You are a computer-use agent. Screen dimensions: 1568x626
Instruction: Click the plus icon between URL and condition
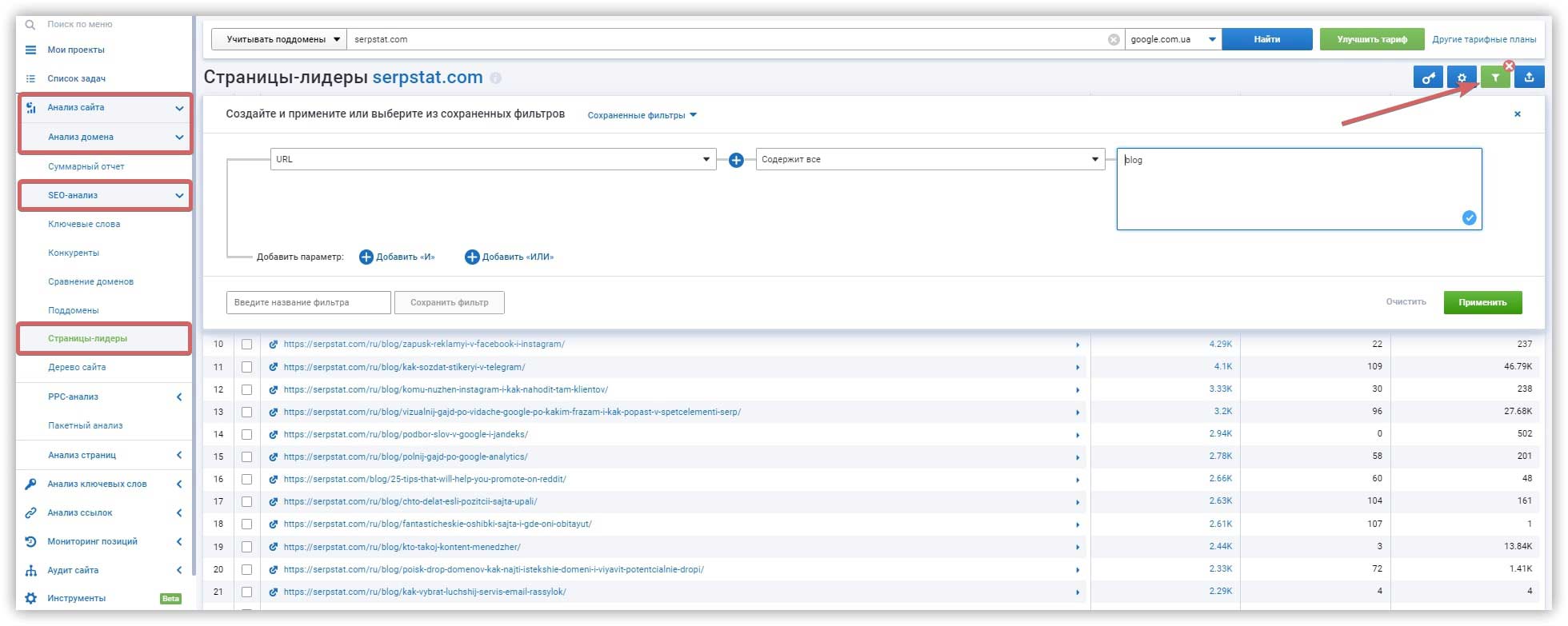(x=736, y=160)
